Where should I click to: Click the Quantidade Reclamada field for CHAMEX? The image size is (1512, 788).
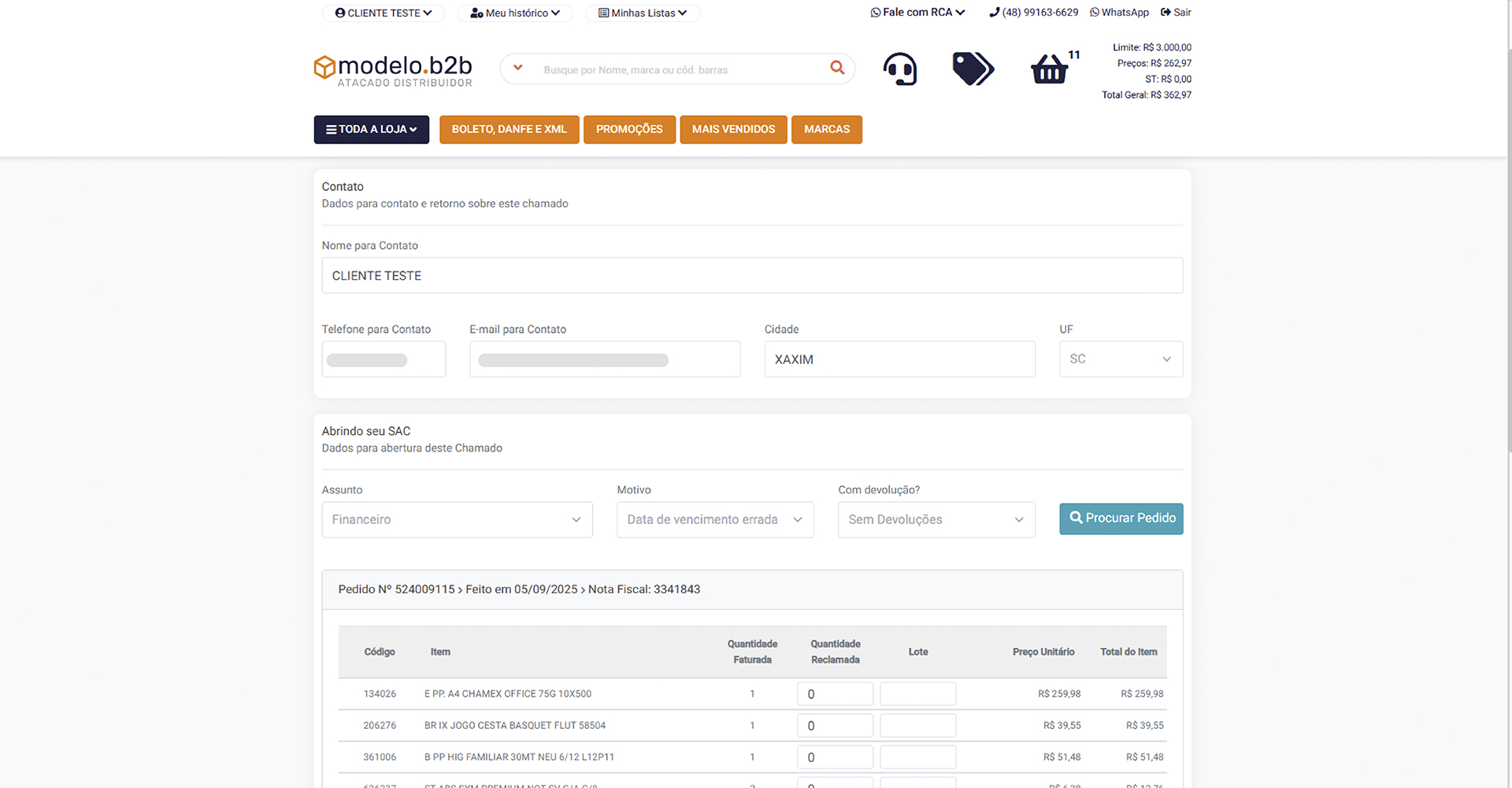(x=835, y=694)
